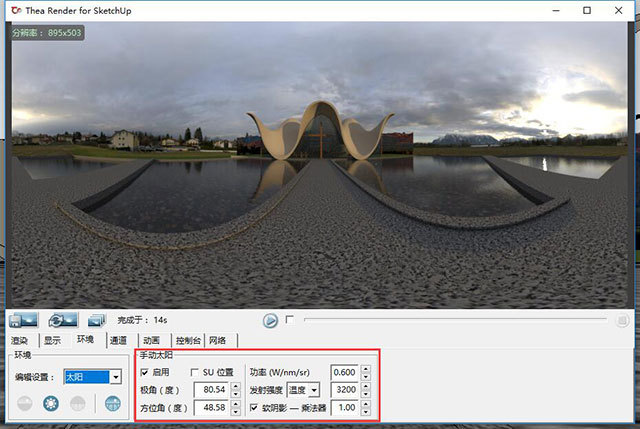The width and height of the screenshot is (640, 429).
Task: Click the 极角 value field 80.54
Action: (211, 389)
